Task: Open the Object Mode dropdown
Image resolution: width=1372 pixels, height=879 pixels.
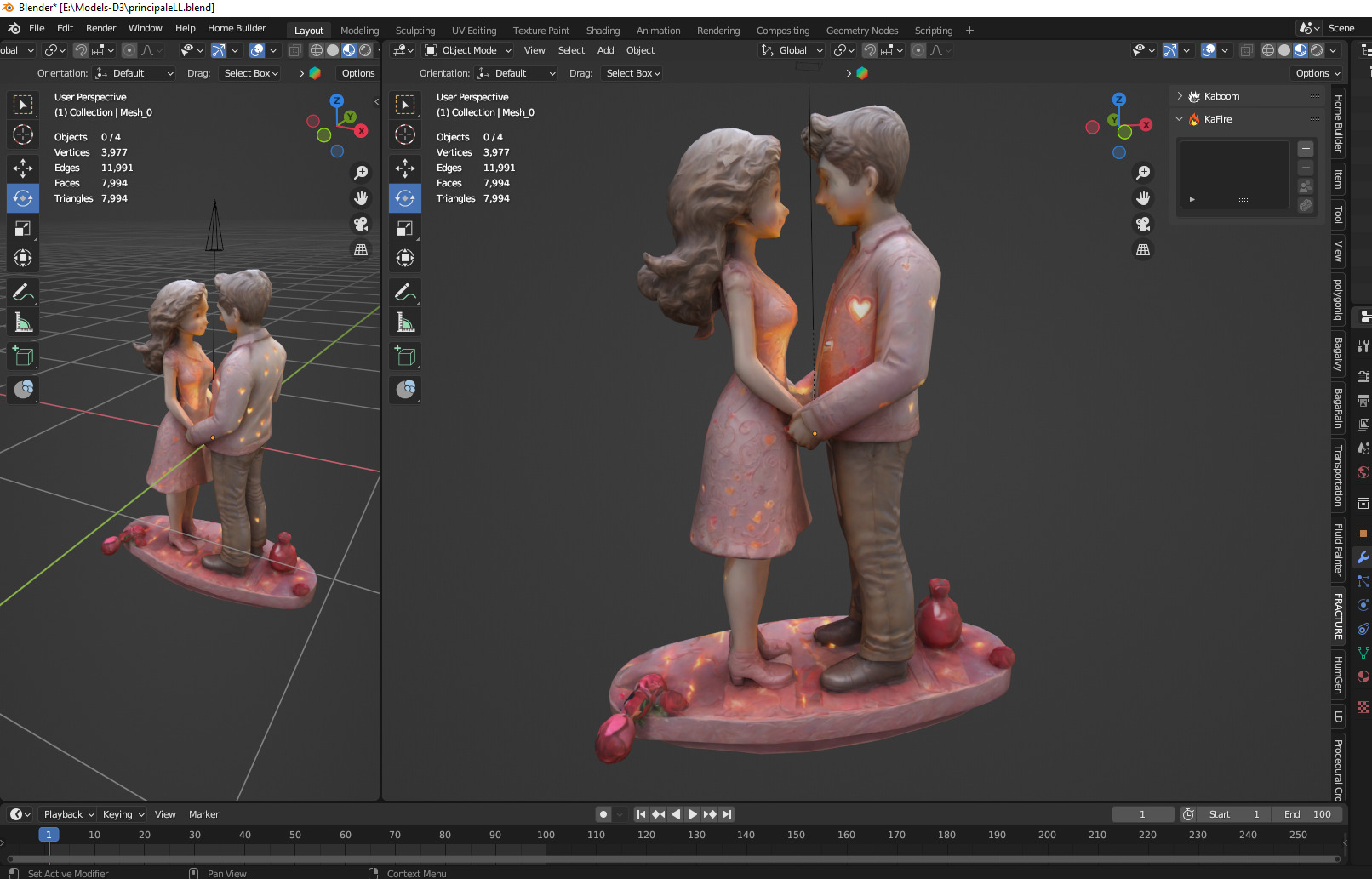Action: point(468,50)
